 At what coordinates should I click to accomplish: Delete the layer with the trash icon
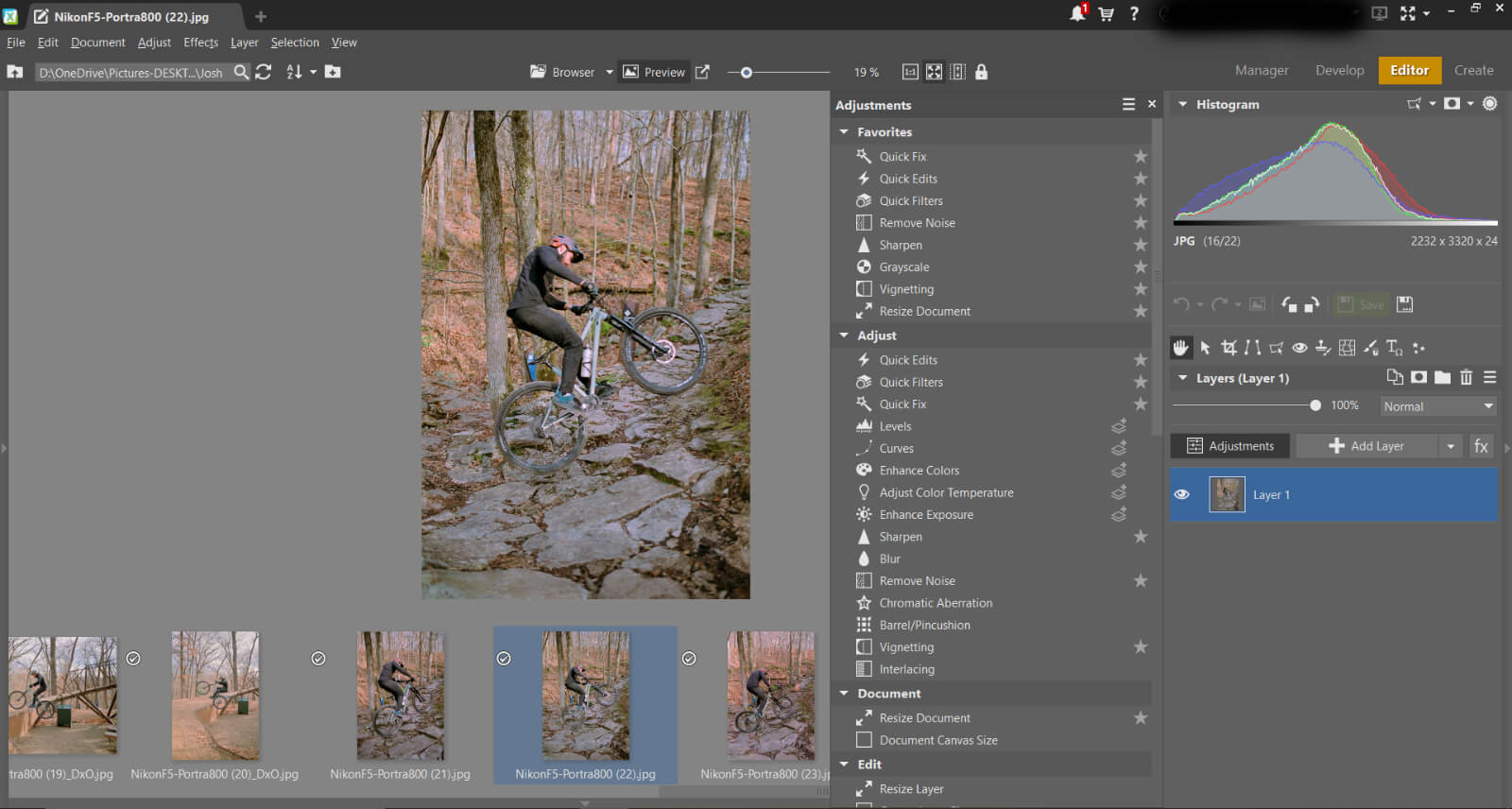click(1466, 377)
